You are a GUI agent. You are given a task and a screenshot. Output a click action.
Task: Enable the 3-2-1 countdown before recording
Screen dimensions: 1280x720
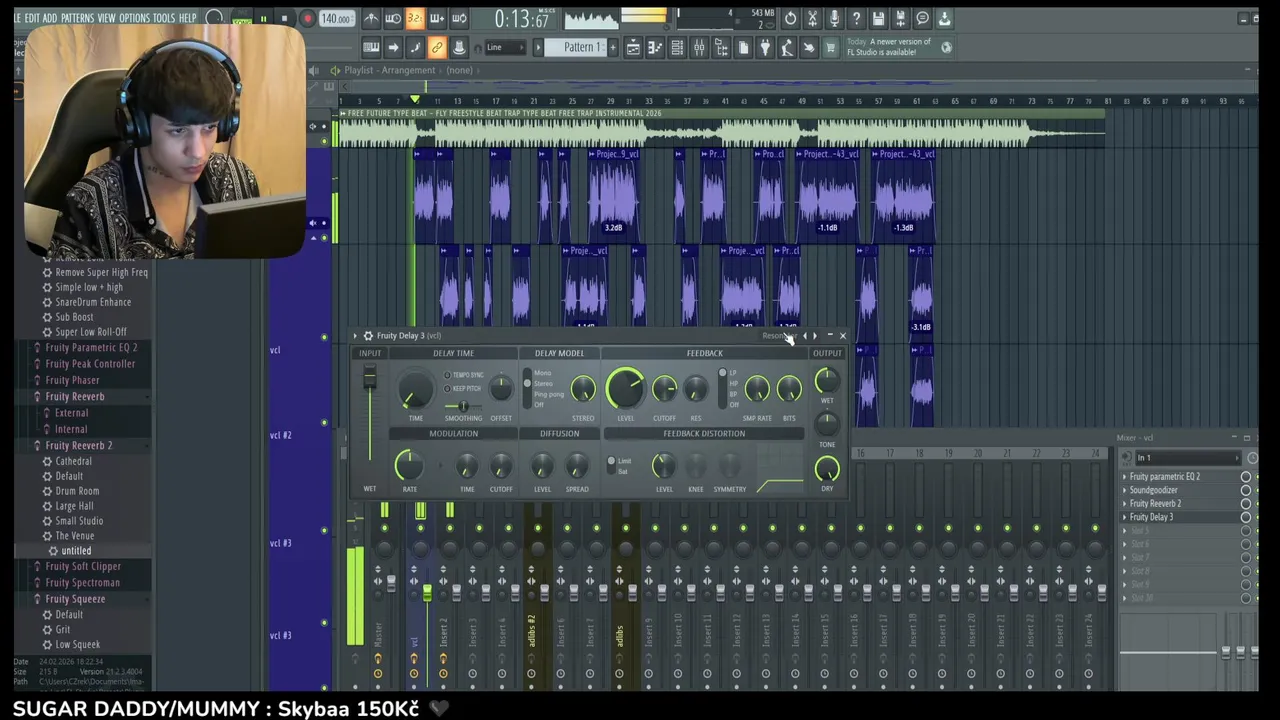415,18
